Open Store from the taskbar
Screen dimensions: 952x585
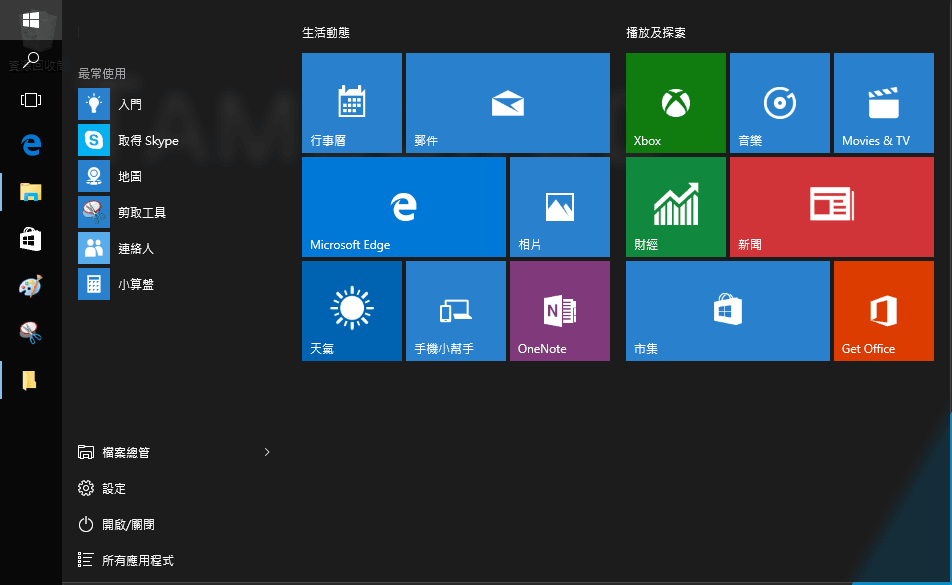coord(30,240)
